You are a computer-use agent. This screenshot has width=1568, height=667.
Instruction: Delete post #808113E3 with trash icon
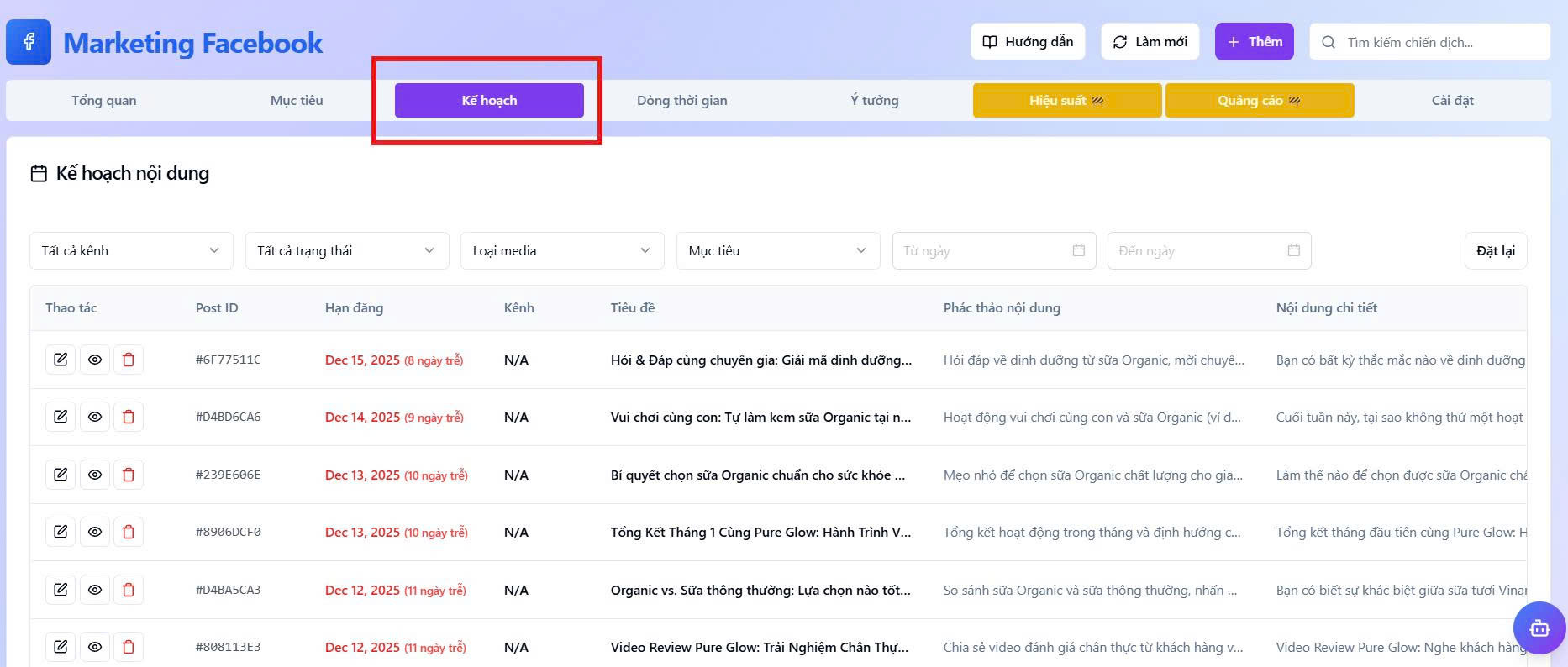click(129, 647)
